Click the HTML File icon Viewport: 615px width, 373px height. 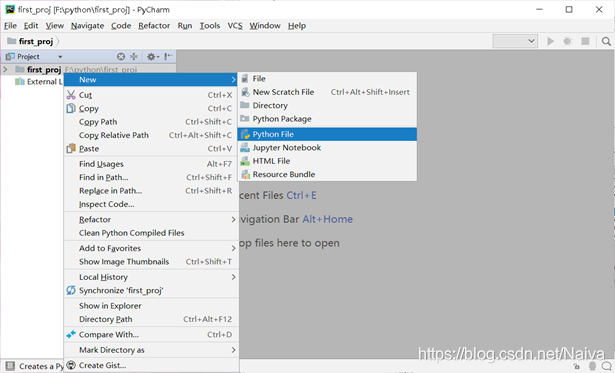pyautogui.click(x=245, y=161)
